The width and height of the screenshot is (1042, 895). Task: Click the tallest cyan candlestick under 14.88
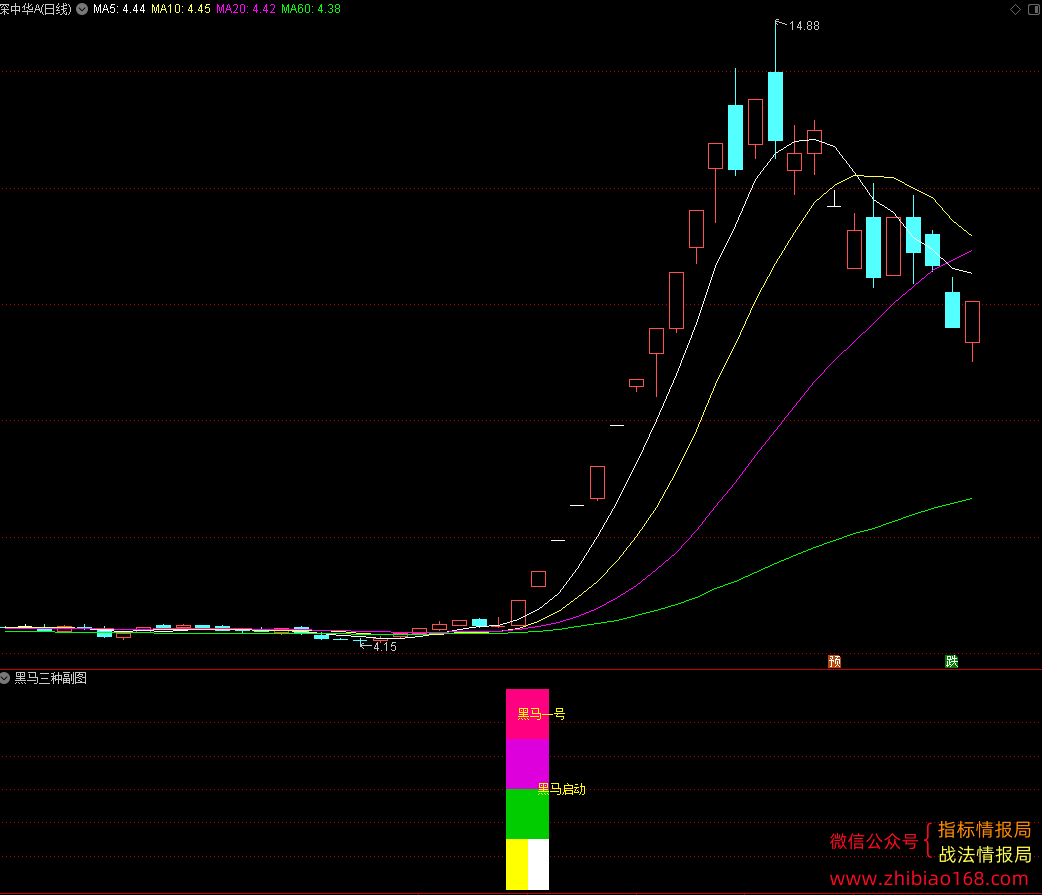pyautogui.click(x=776, y=106)
